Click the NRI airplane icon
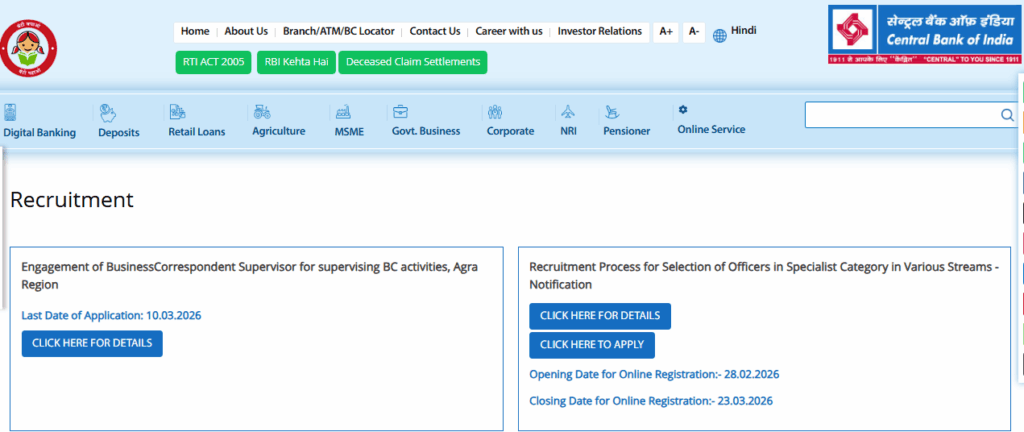The image size is (1024, 432). click(569, 111)
